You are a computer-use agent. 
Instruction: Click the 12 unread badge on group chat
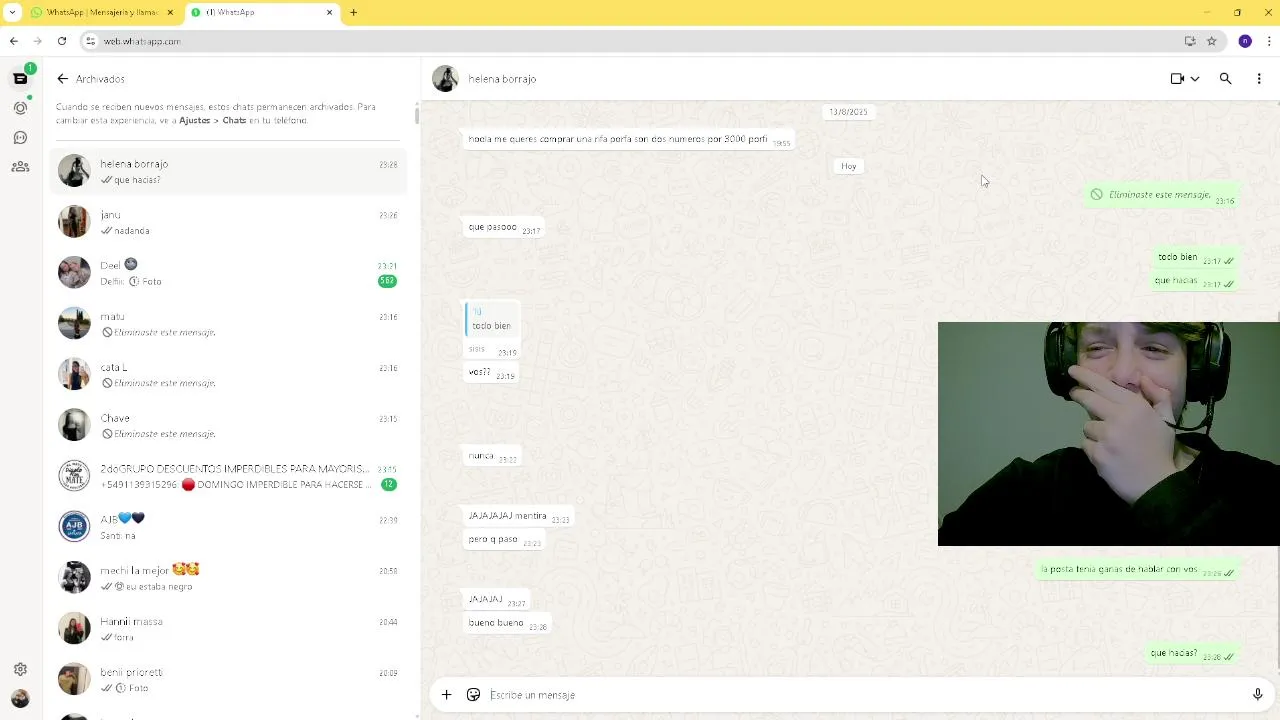click(388, 484)
